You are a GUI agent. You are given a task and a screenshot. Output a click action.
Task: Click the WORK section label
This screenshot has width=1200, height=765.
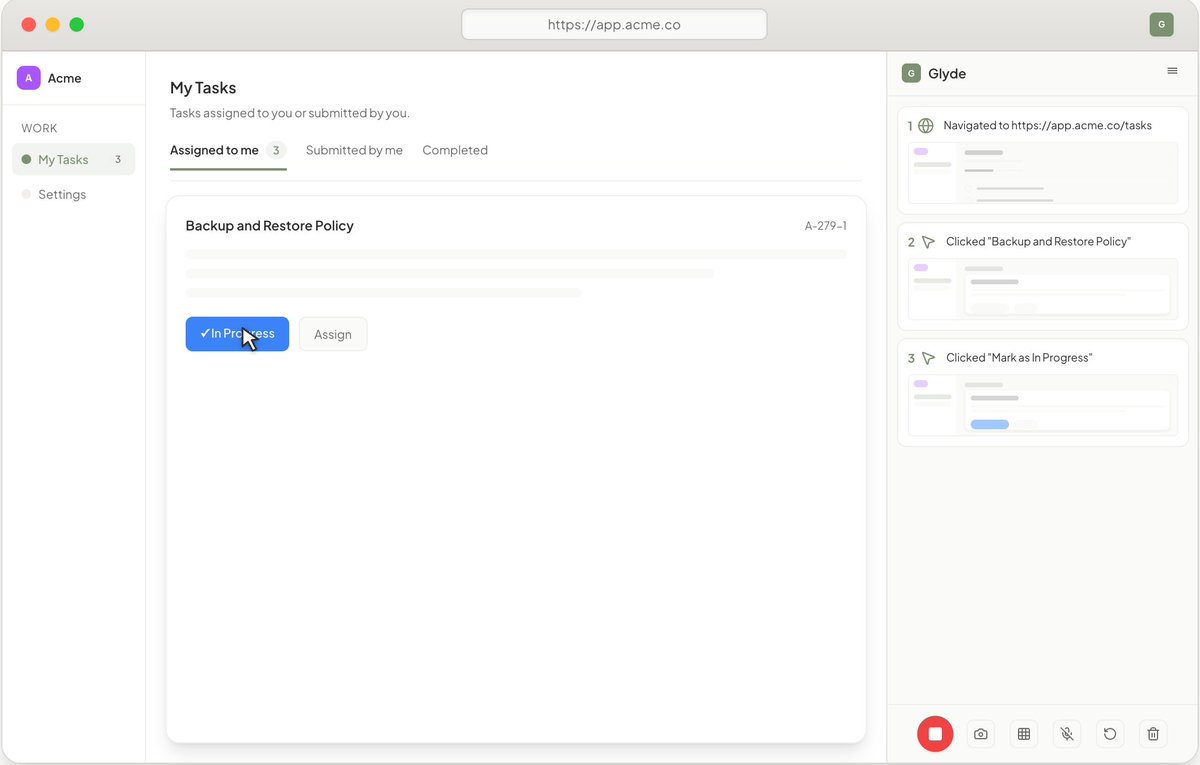point(40,128)
